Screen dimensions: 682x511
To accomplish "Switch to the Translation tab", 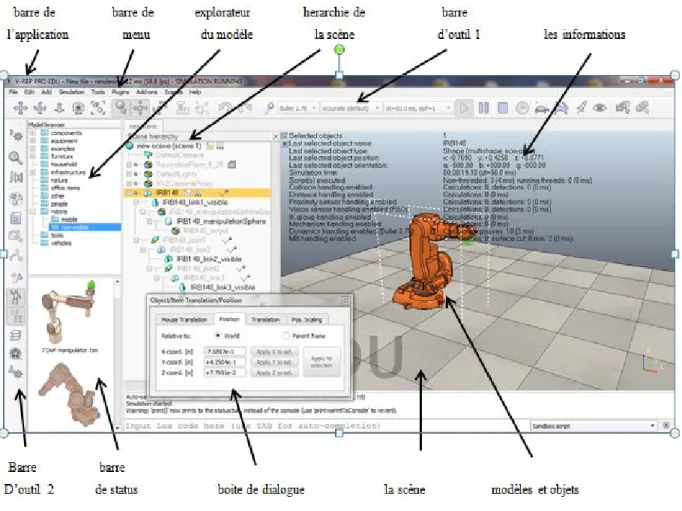I will click(265, 320).
